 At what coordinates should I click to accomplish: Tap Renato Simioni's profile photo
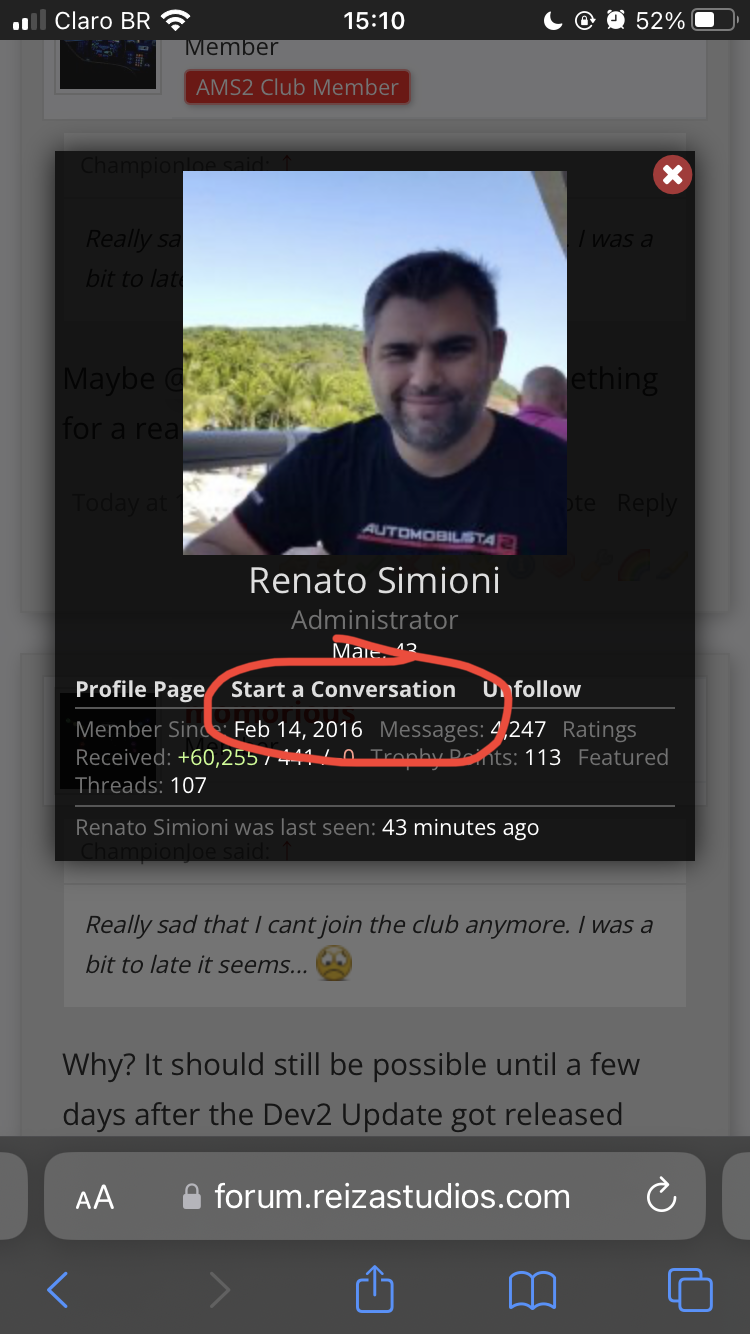pos(375,362)
